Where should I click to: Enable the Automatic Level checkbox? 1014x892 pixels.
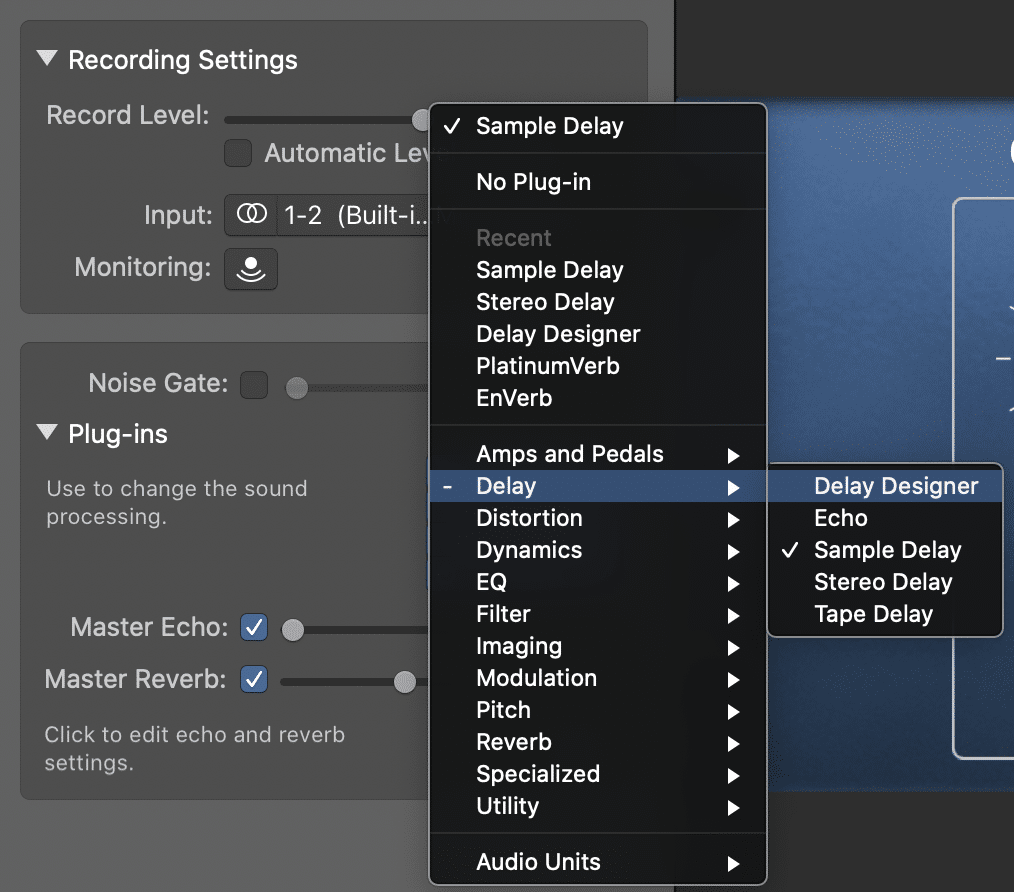(x=237, y=153)
